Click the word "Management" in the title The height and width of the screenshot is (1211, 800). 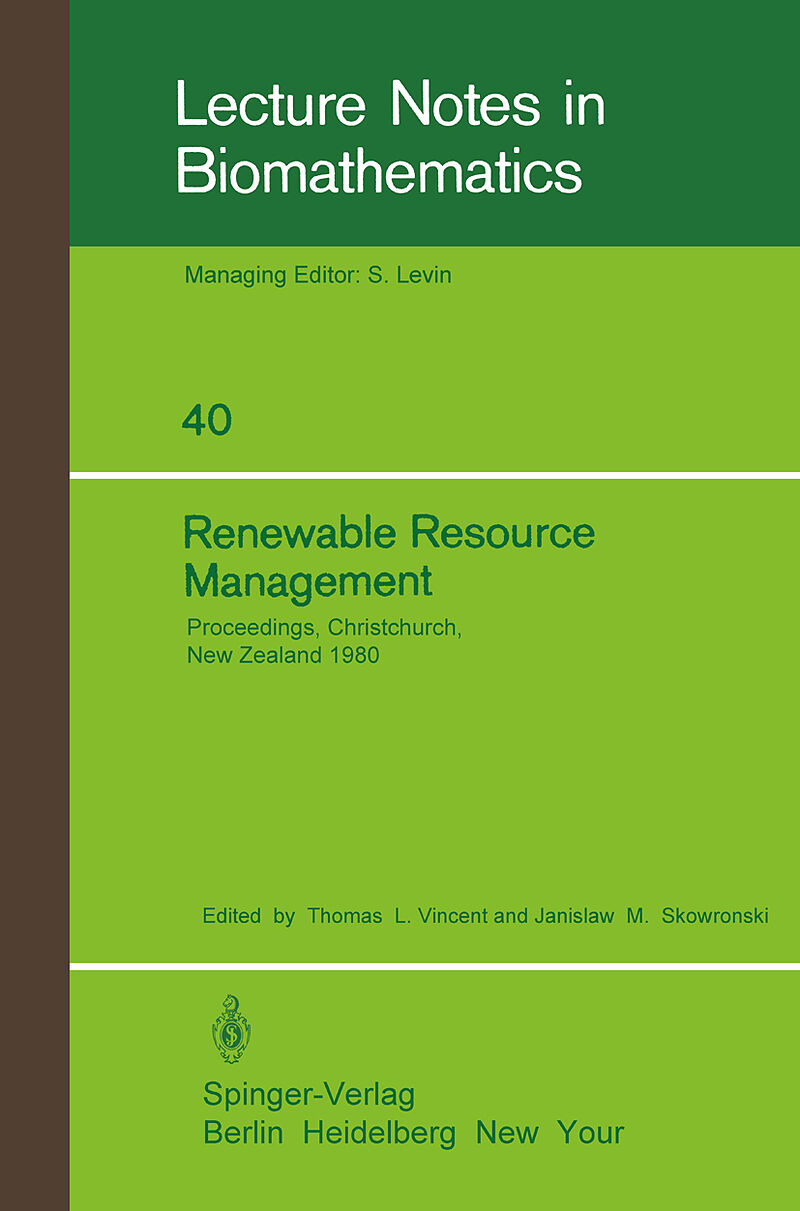308,581
